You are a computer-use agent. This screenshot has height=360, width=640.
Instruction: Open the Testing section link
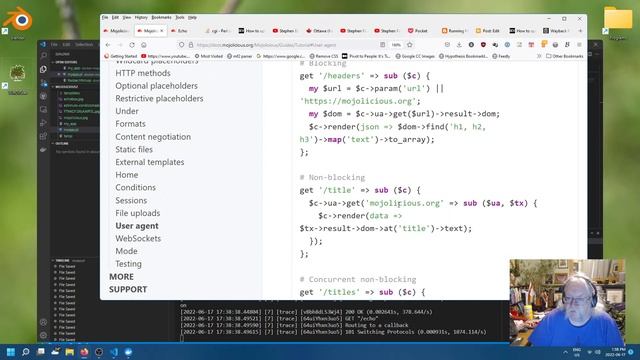[129, 264]
